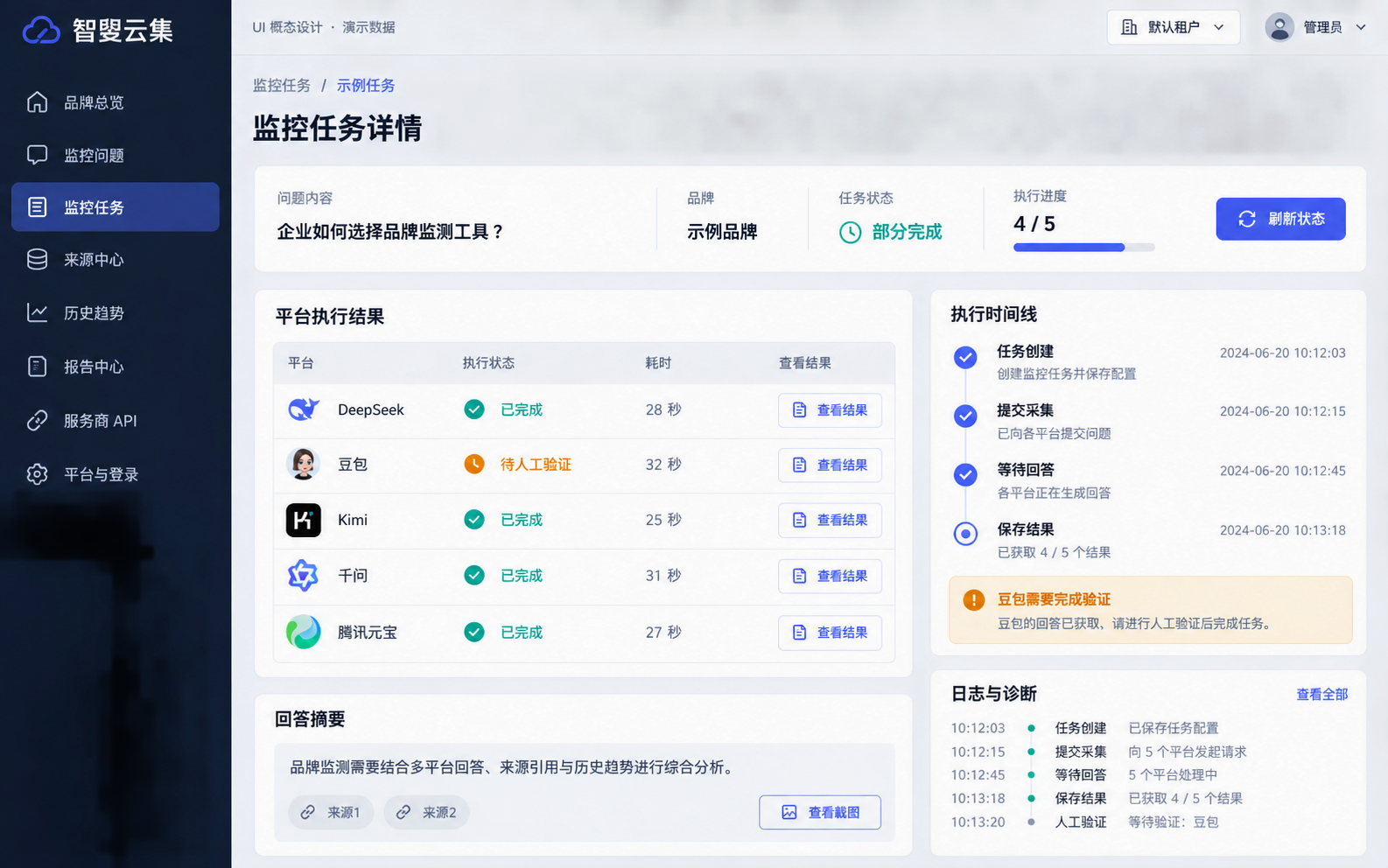Viewport: 1388px width, 868px height.
Task: Click the 千问 star logo
Action: pos(304,576)
